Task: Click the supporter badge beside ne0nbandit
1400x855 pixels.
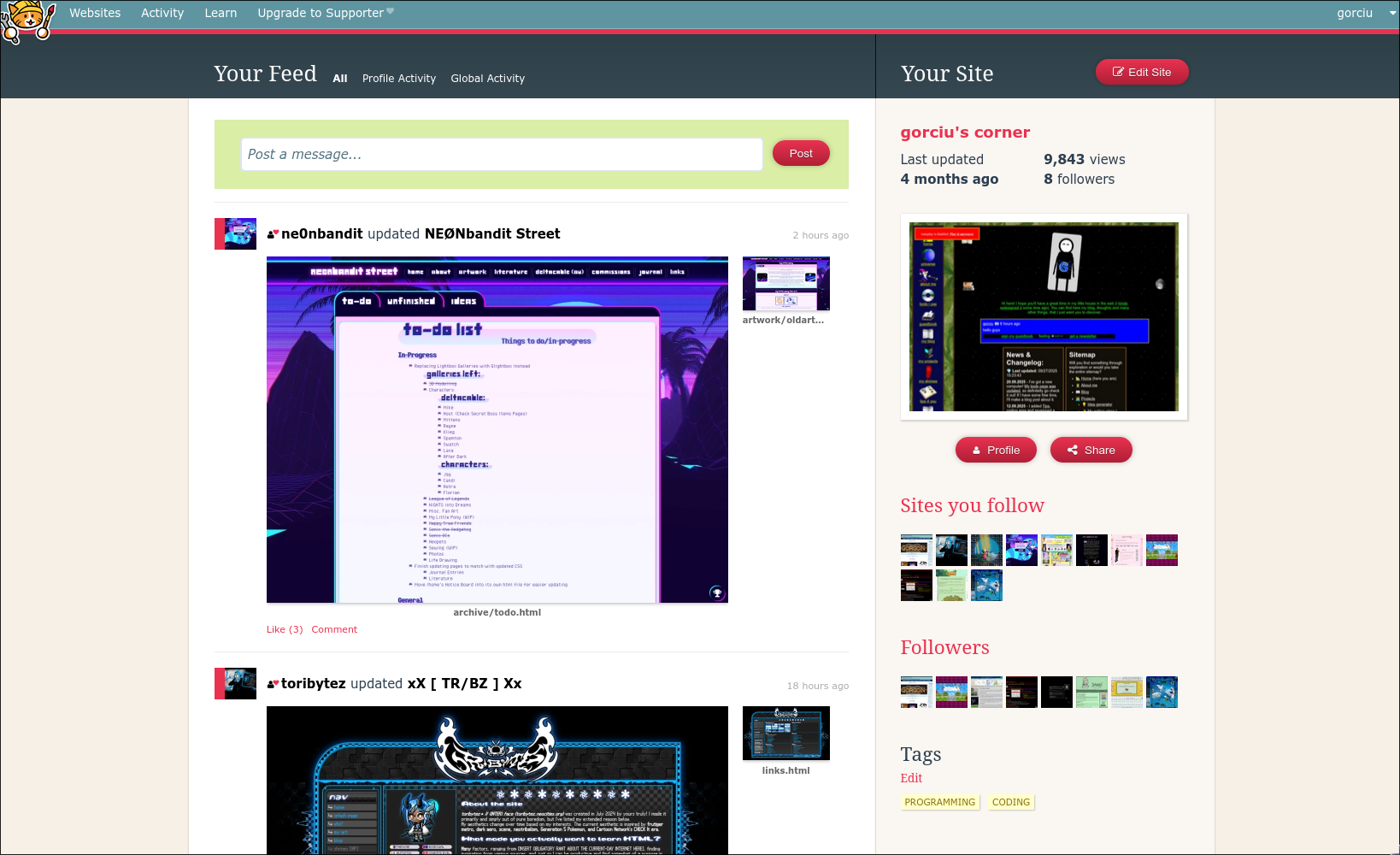Action: point(273,233)
